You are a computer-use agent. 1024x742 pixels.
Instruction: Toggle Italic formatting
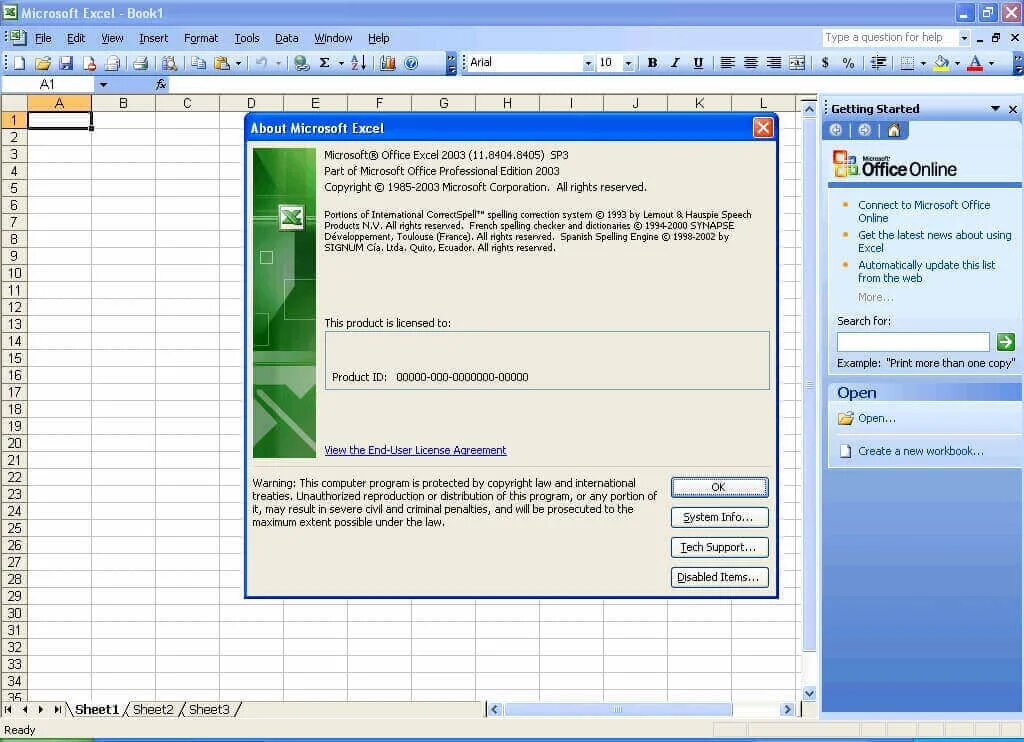point(675,63)
